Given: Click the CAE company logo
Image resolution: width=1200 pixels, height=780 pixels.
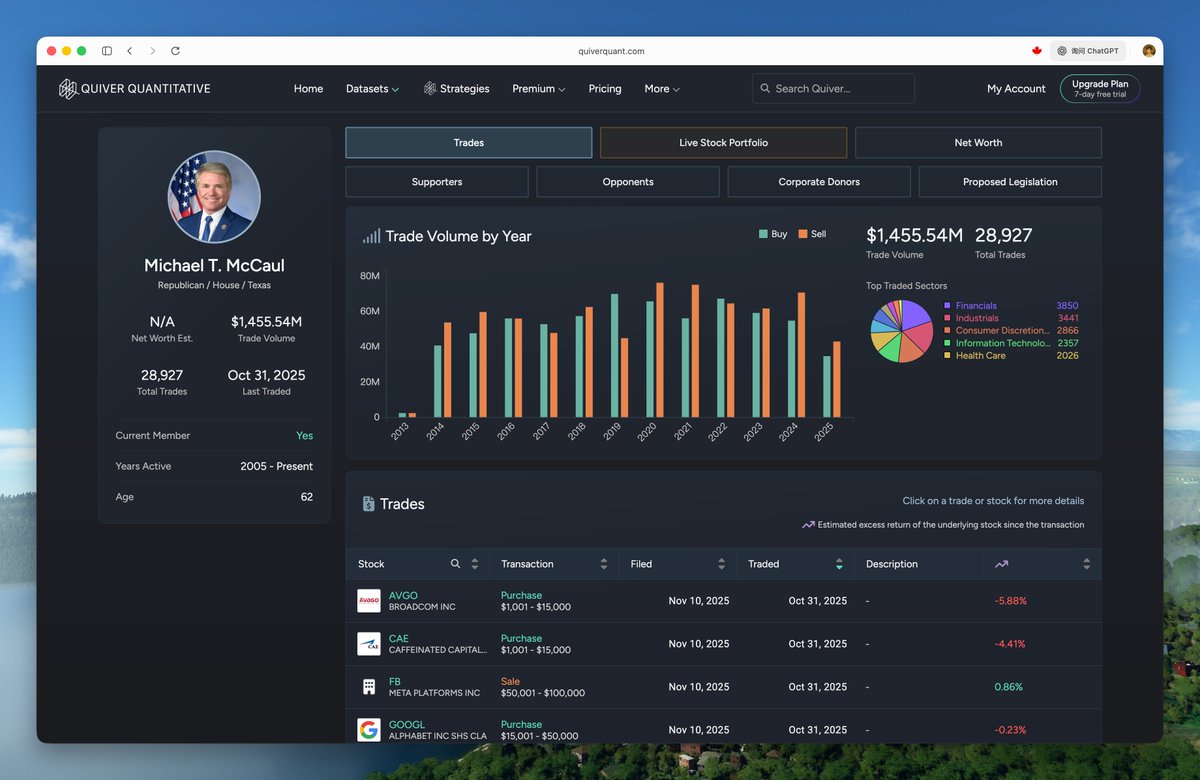Looking at the screenshot, I should 369,644.
